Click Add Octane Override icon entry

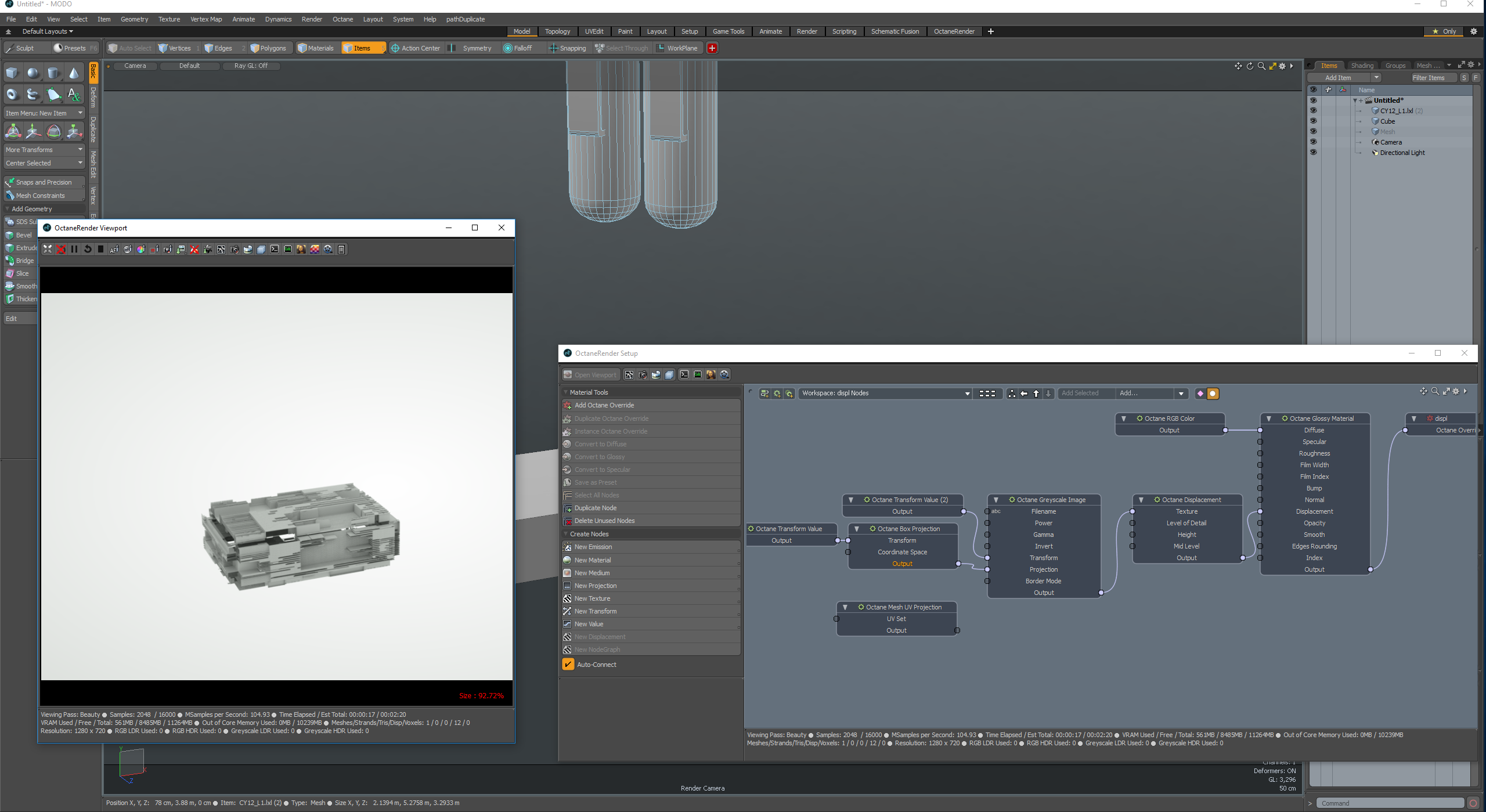pos(568,405)
